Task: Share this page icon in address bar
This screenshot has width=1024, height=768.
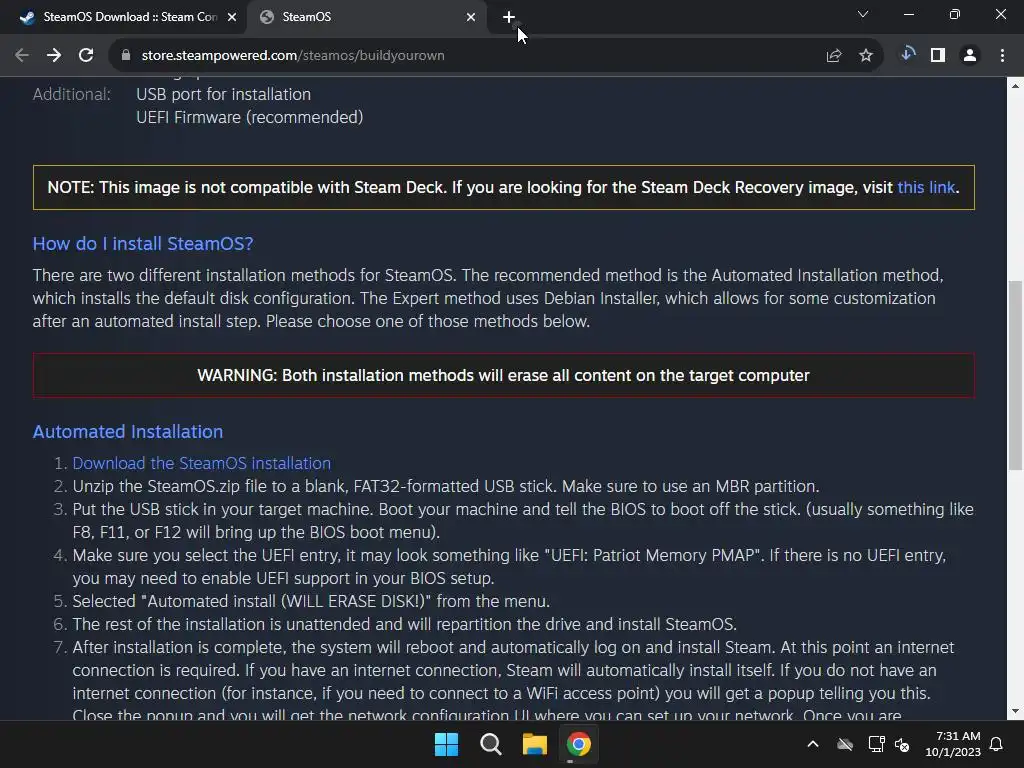Action: pos(834,56)
